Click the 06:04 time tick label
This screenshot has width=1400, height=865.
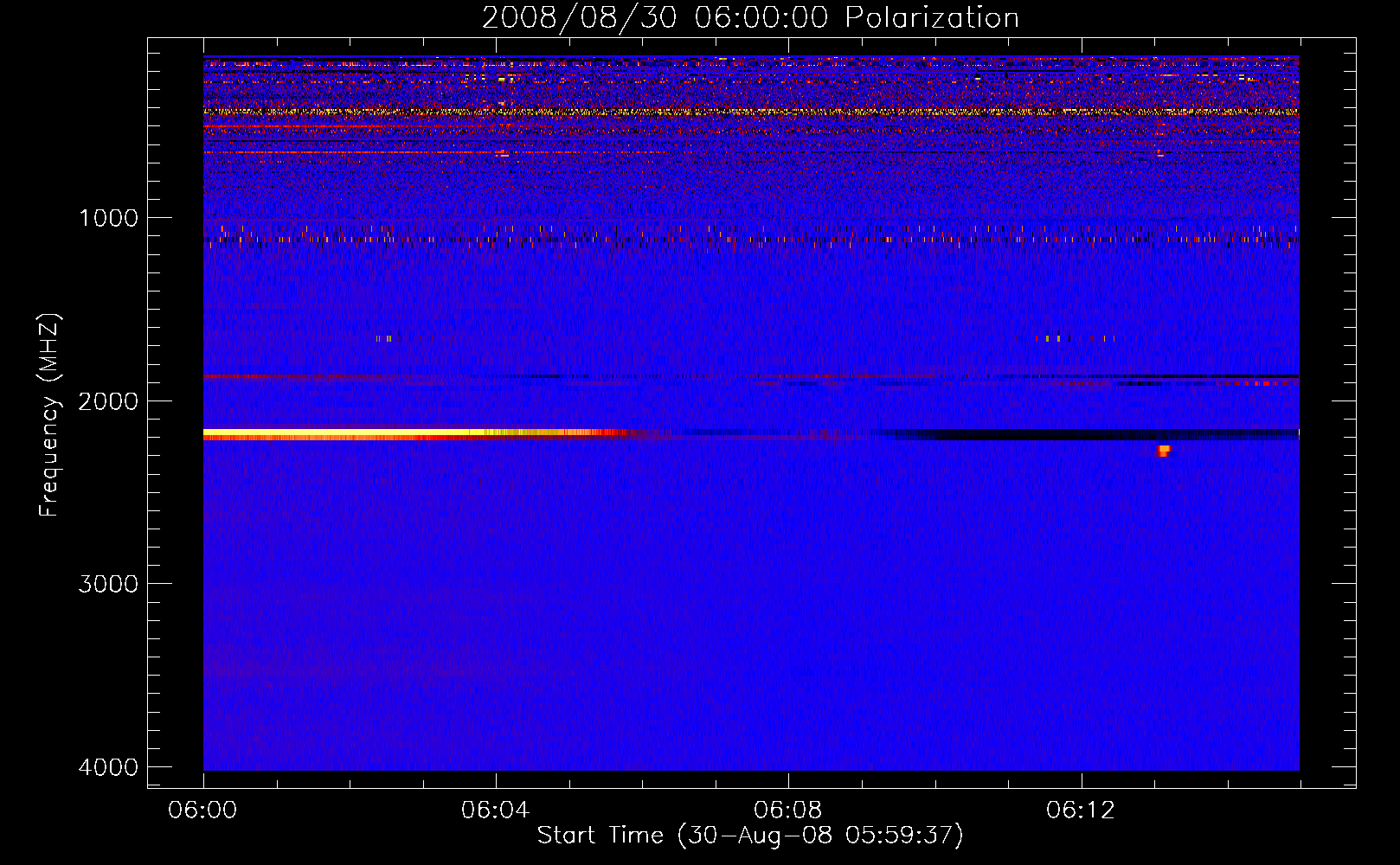click(496, 811)
